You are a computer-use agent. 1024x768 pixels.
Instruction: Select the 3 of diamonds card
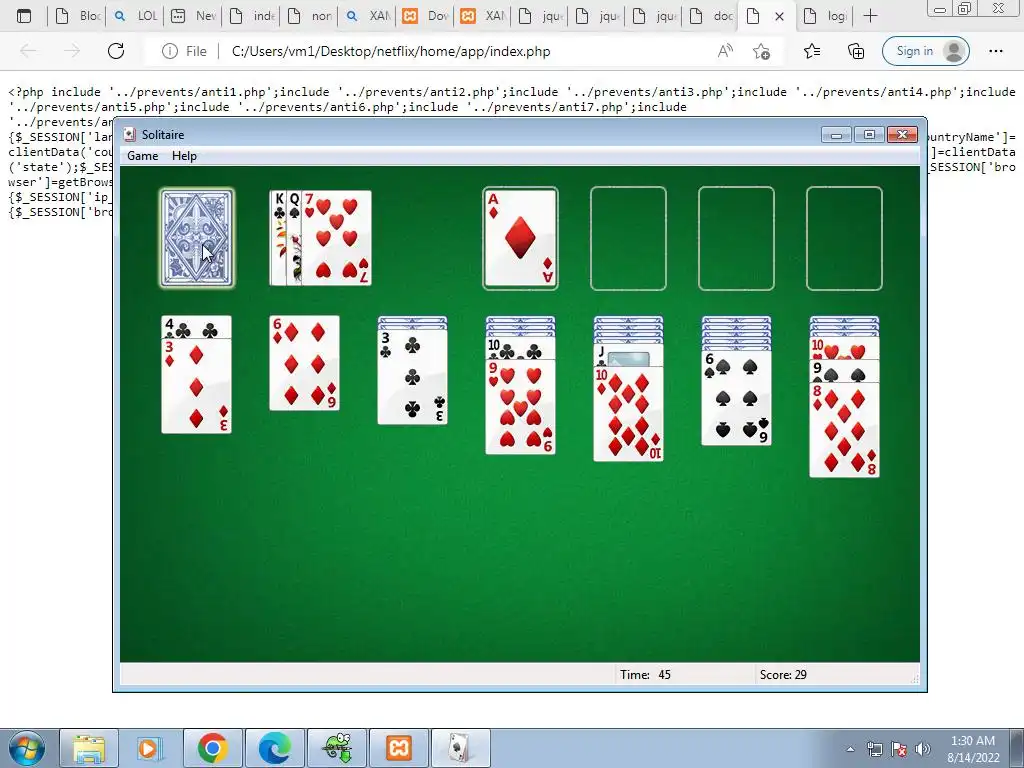(197, 385)
